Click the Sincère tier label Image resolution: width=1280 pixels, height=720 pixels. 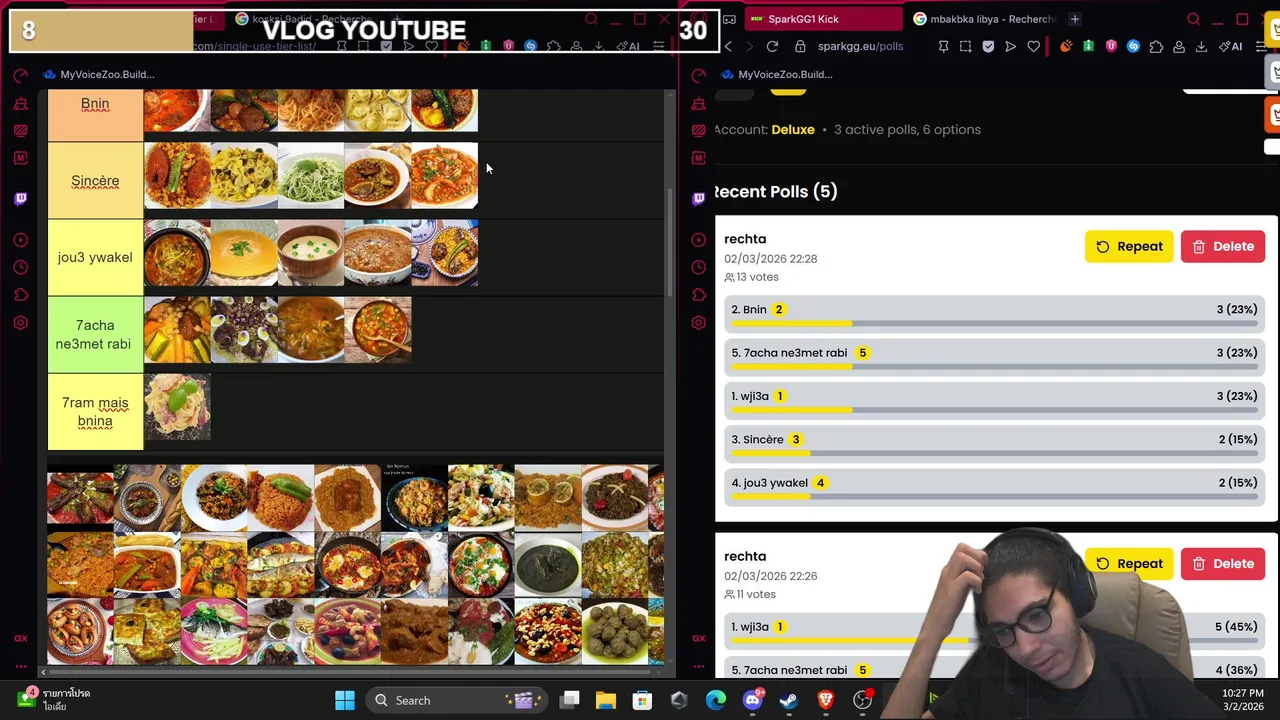click(x=95, y=181)
